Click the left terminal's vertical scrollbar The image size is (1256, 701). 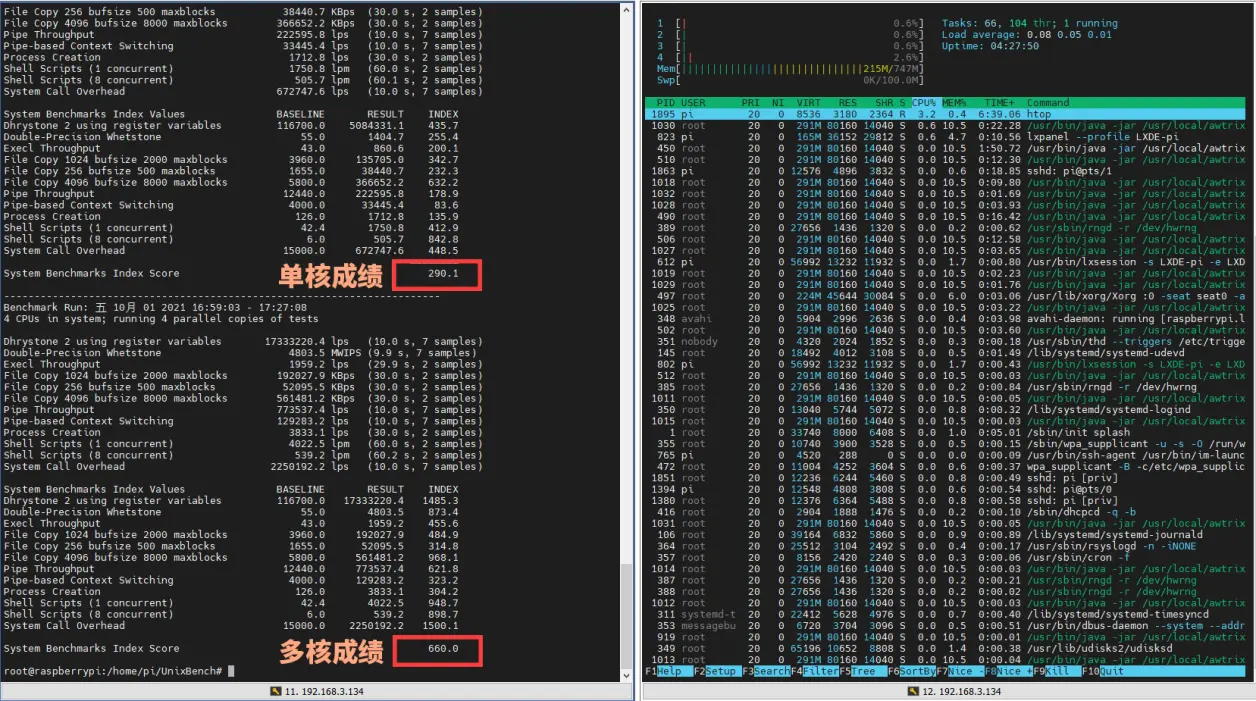pos(627,340)
